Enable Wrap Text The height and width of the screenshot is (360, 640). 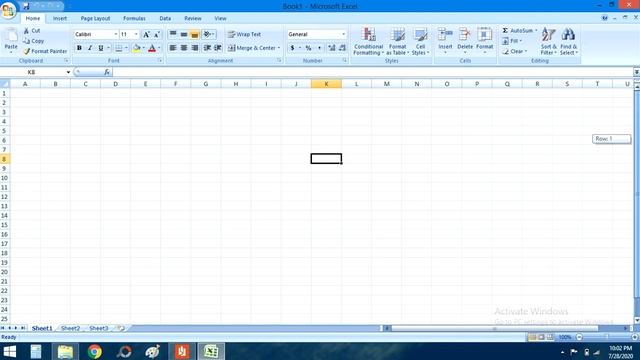[x=244, y=34]
